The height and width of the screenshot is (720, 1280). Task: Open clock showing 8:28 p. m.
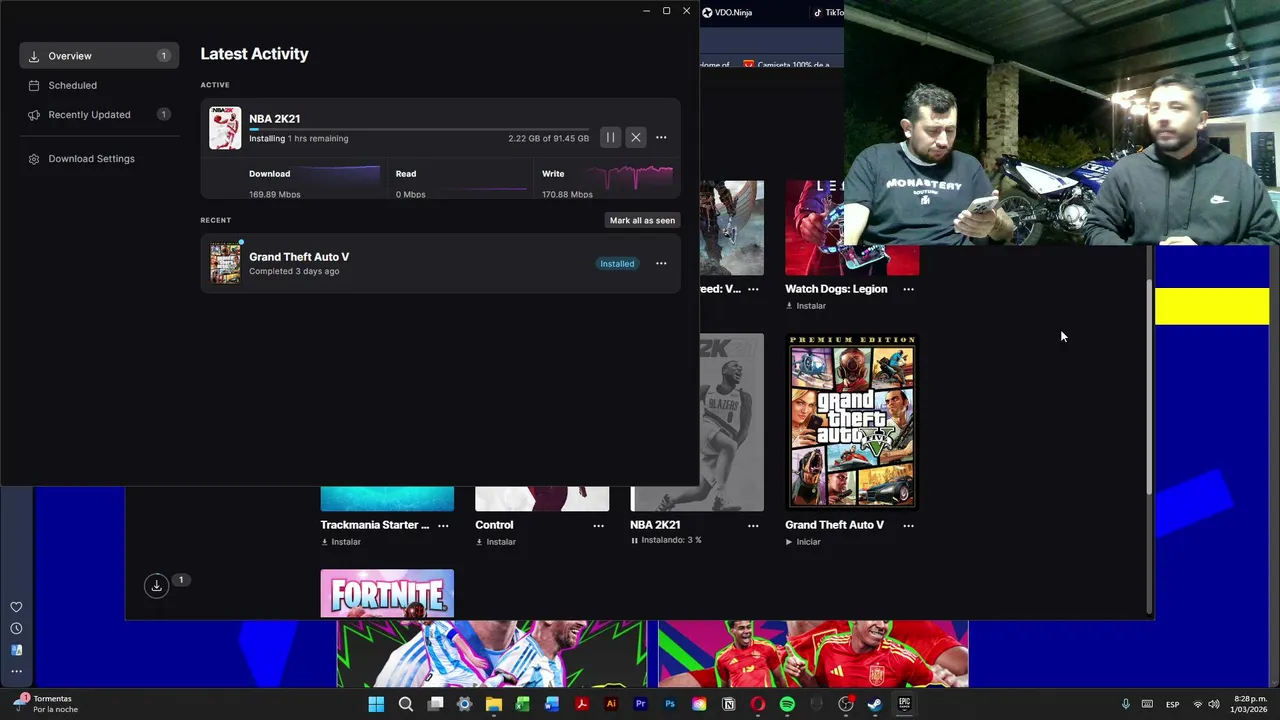pos(1250,704)
